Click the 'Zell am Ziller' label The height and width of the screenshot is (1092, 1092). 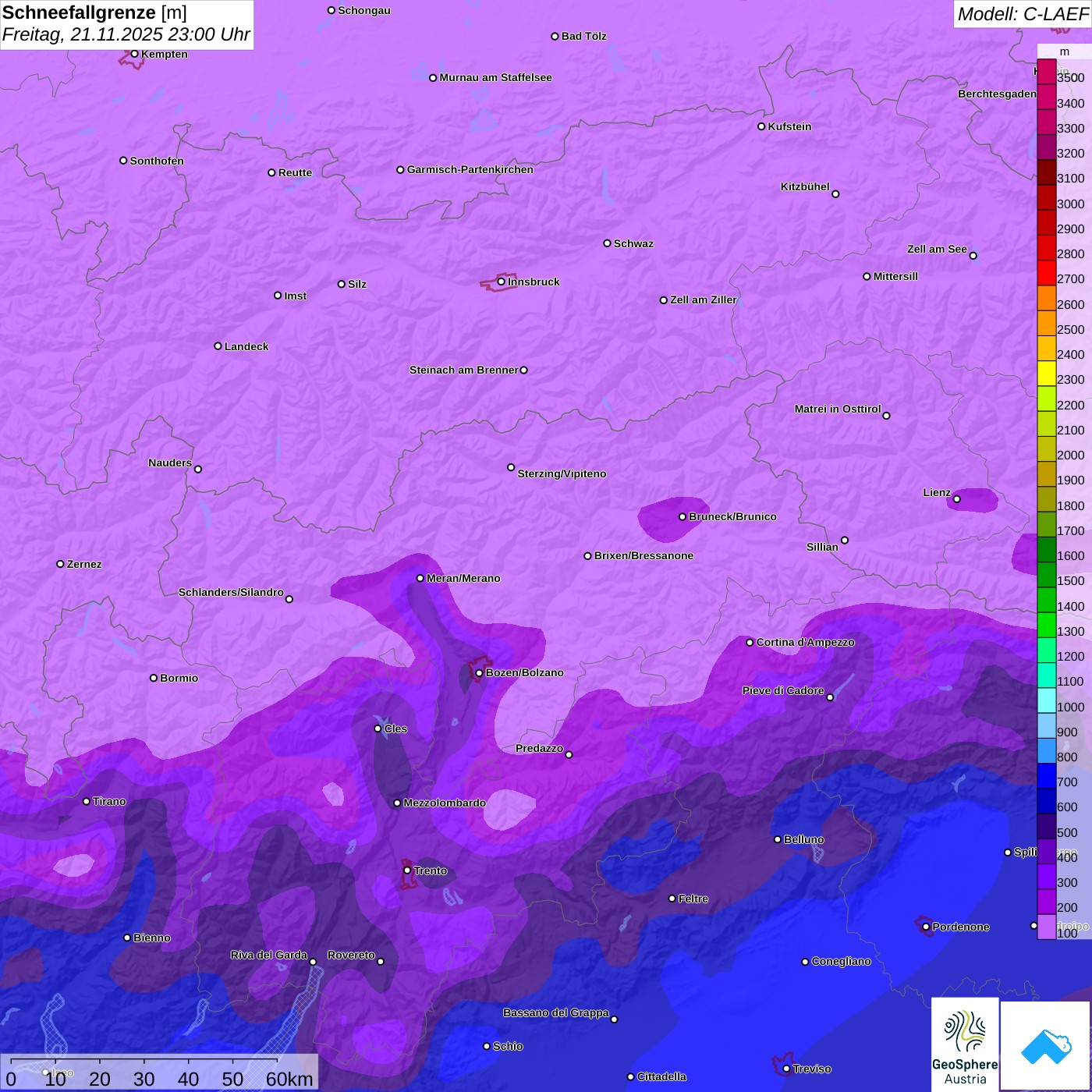point(704,300)
